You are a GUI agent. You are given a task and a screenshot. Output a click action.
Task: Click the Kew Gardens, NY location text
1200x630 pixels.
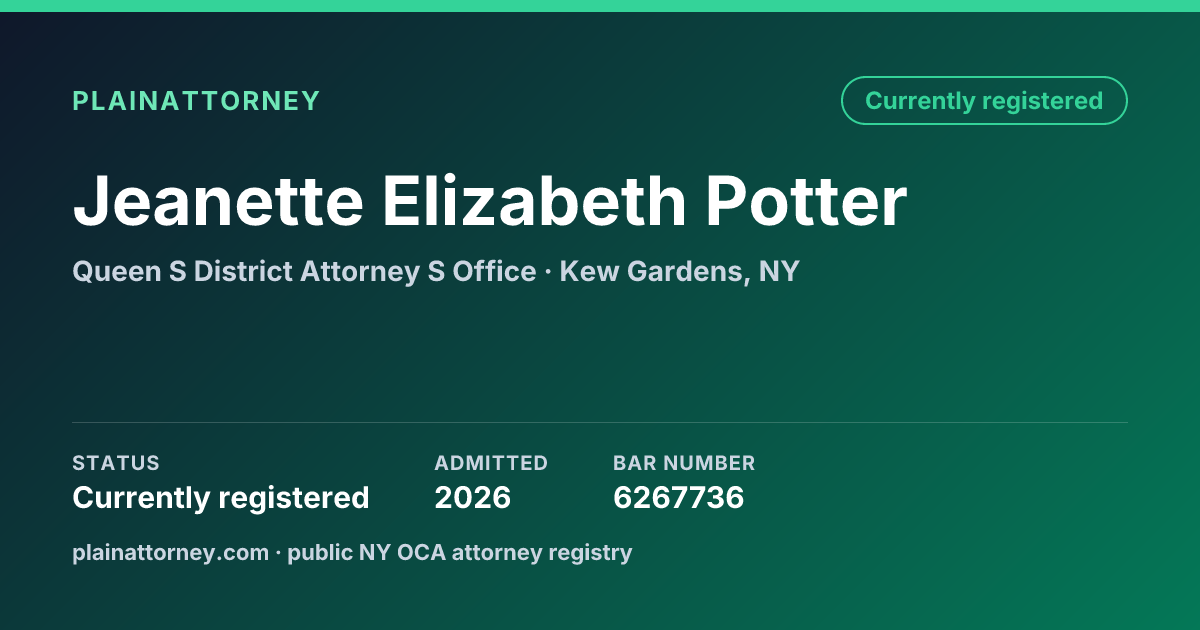(680, 271)
